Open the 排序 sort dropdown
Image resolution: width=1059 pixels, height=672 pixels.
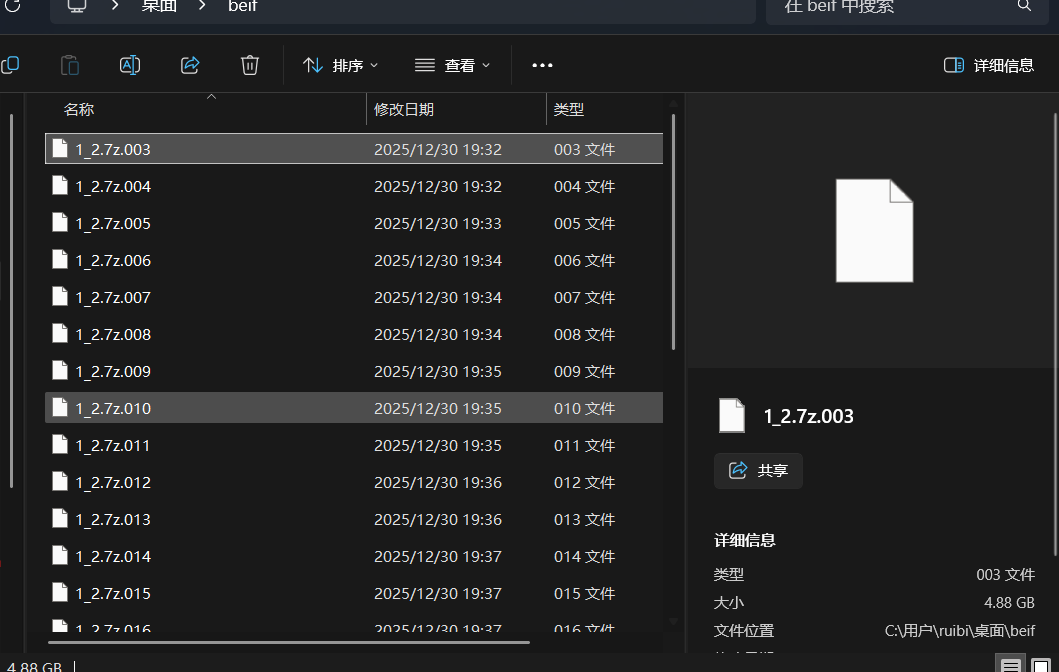point(341,65)
